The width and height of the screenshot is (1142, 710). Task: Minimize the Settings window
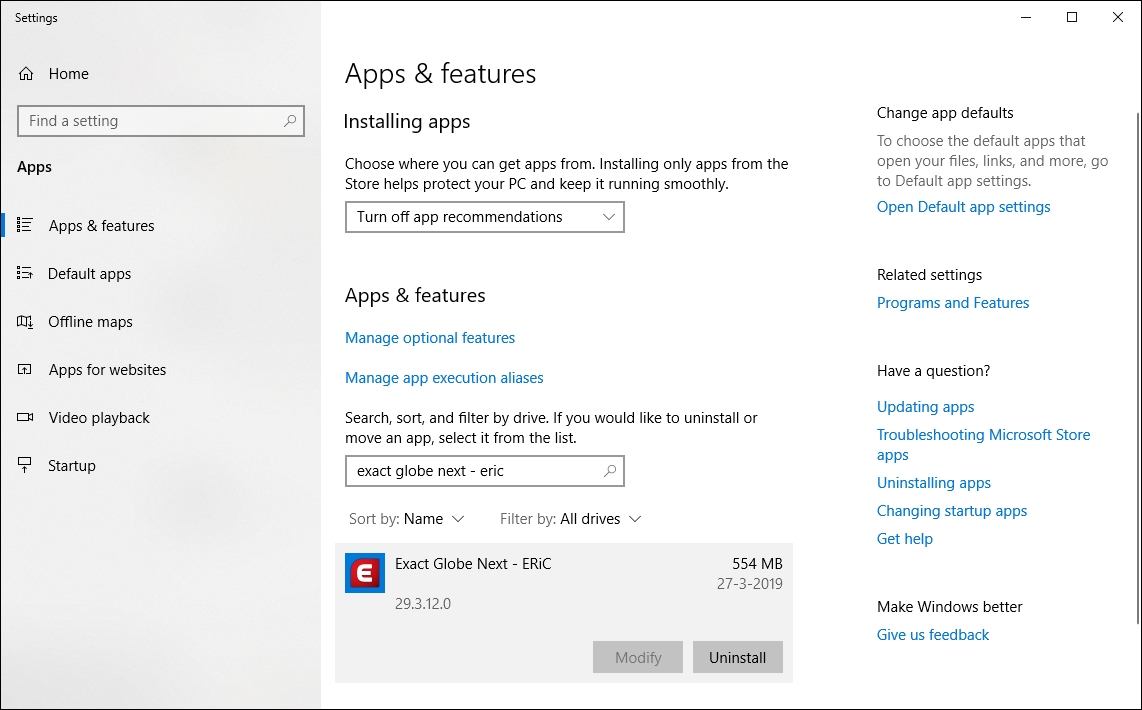[x=1026, y=17]
